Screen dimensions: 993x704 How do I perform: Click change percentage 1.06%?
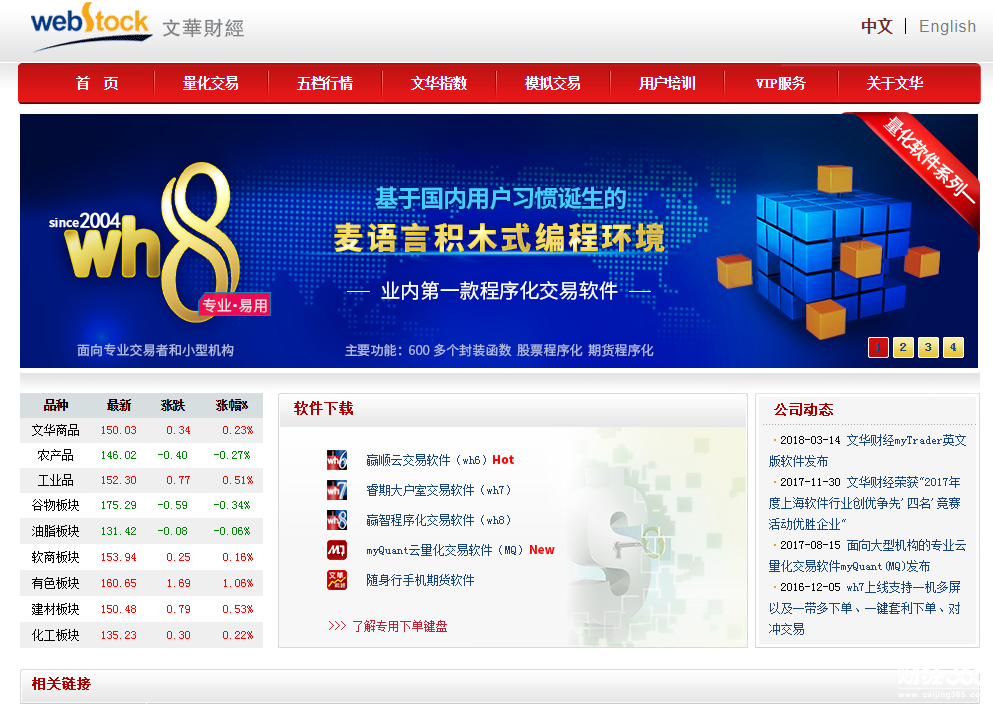pyautogui.click(x=237, y=583)
